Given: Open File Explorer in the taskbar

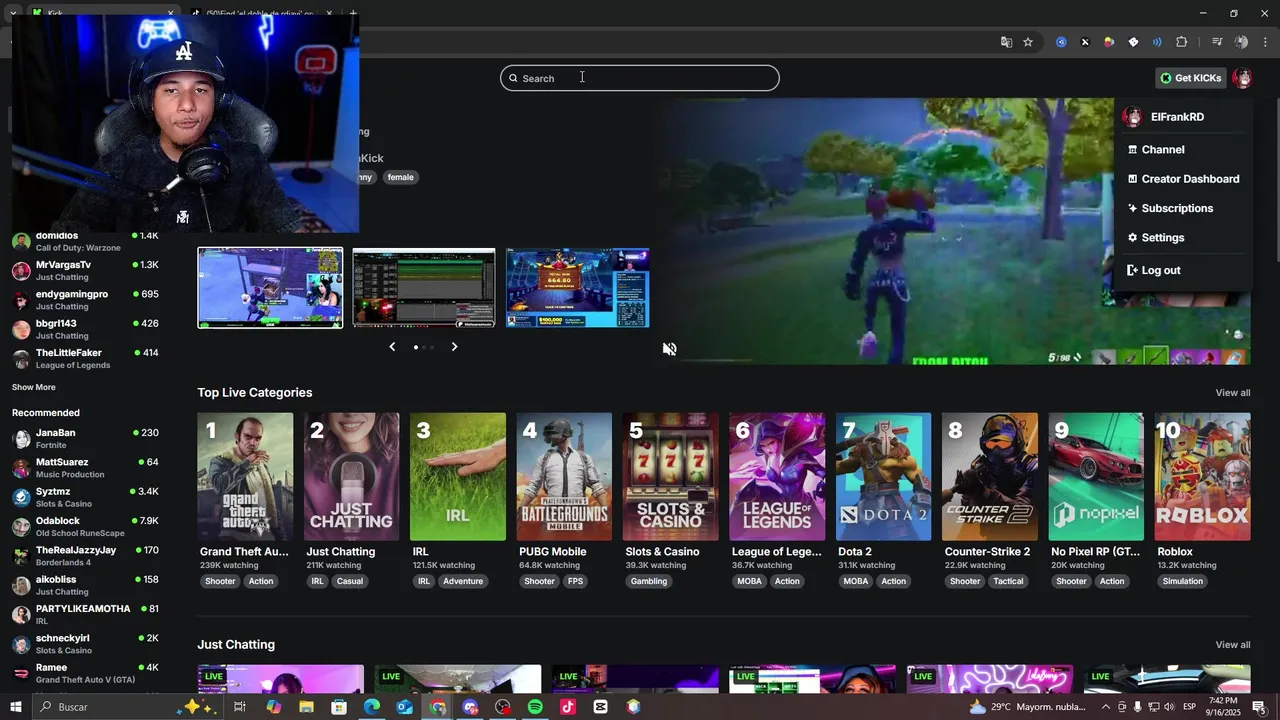Looking at the screenshot, I should [x=306, y=707].
